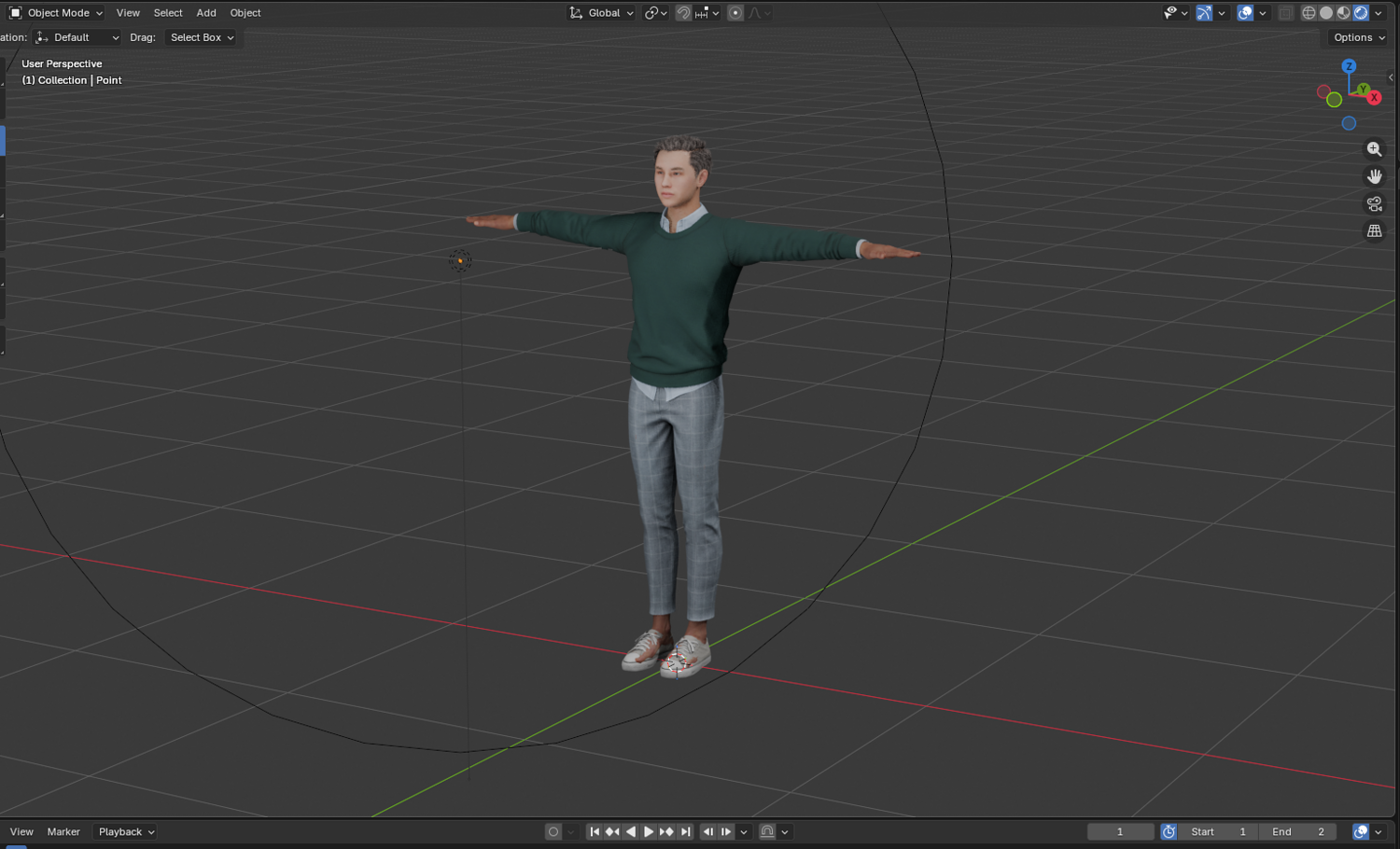
Task: Open the timeline Marker menu
Action: coord(63,831)
